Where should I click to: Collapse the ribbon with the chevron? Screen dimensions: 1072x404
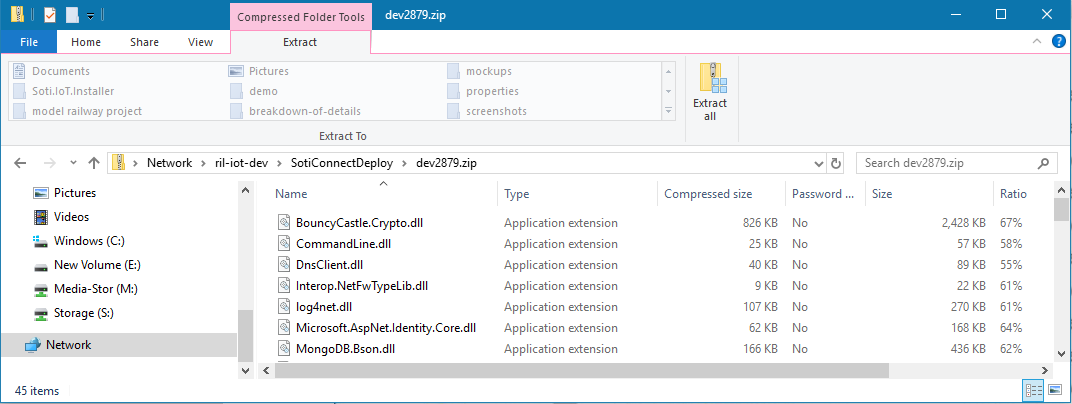point(1036,42)
